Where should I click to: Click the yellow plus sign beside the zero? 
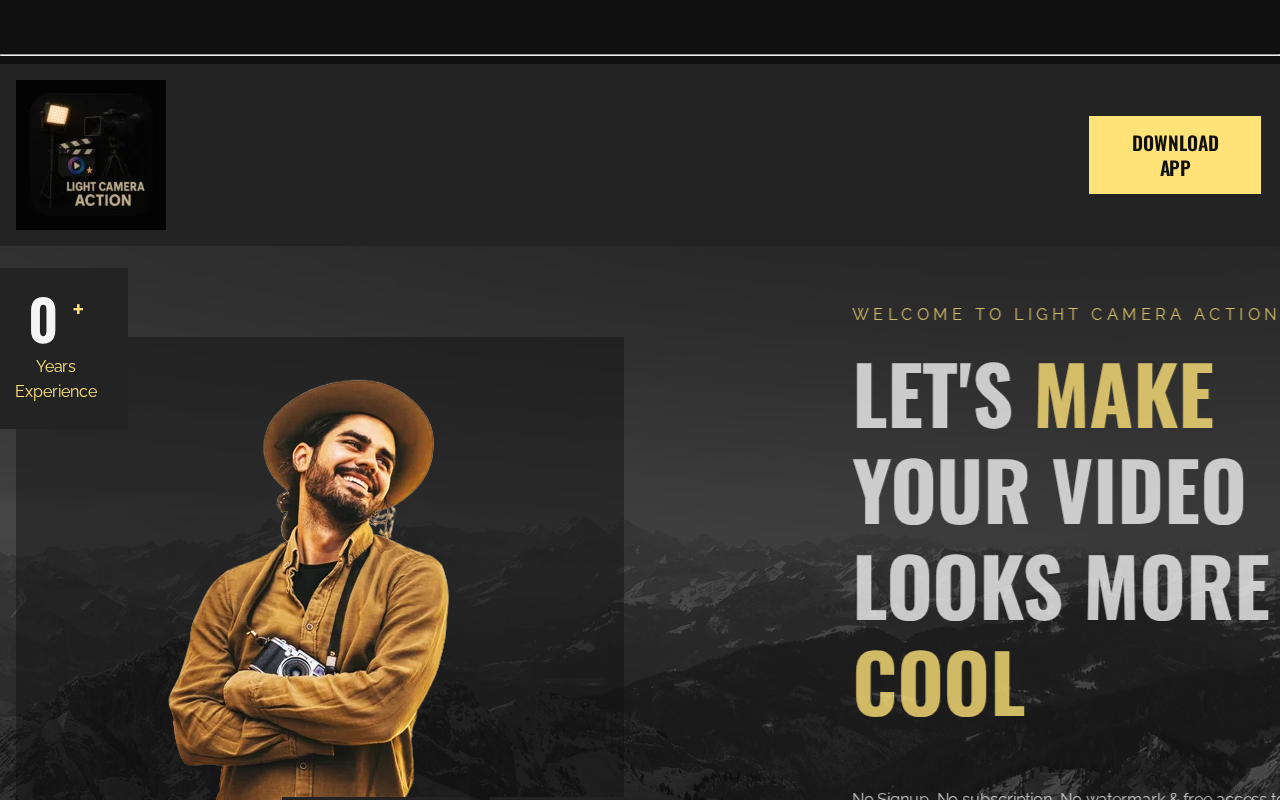(x=78, y=309)
